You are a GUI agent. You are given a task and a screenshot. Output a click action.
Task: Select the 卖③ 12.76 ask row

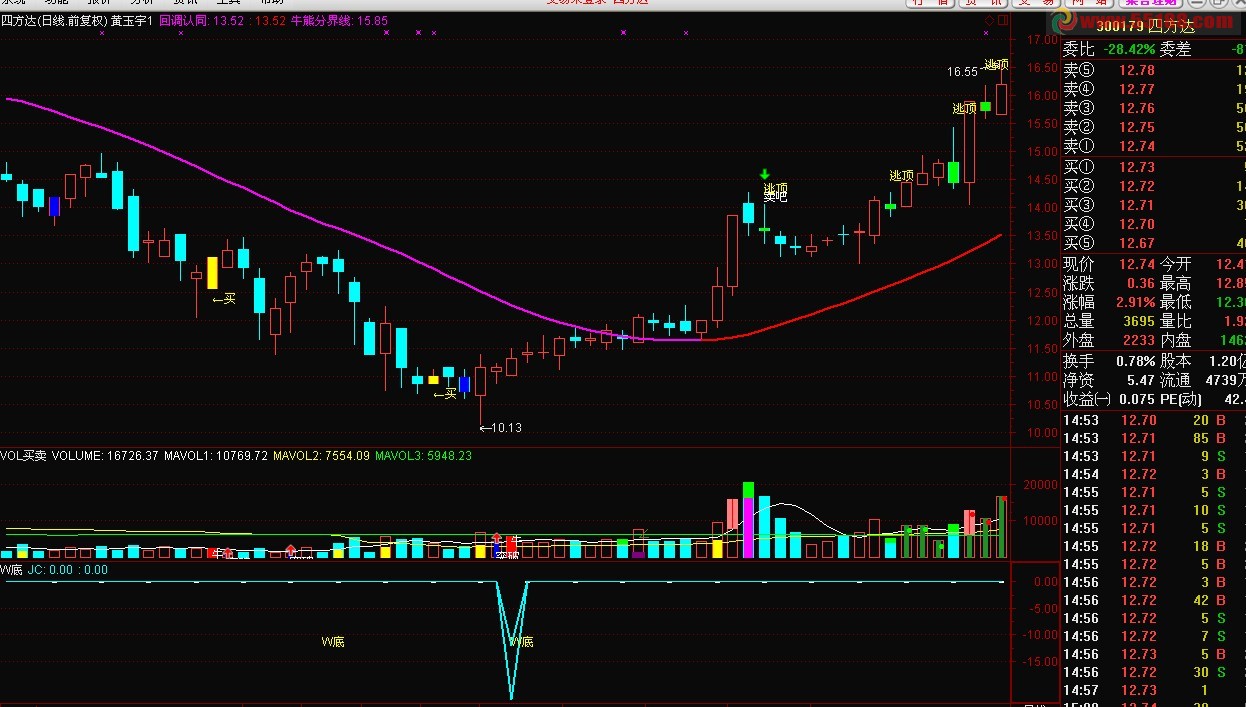pos(1154,108)
